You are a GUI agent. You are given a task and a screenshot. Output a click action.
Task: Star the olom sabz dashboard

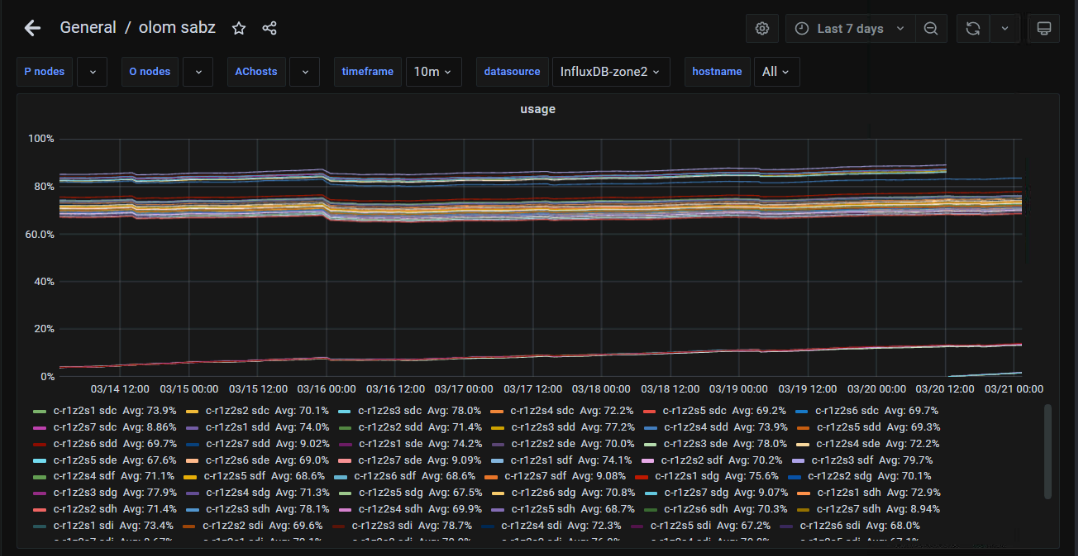[x=239, y=28]
